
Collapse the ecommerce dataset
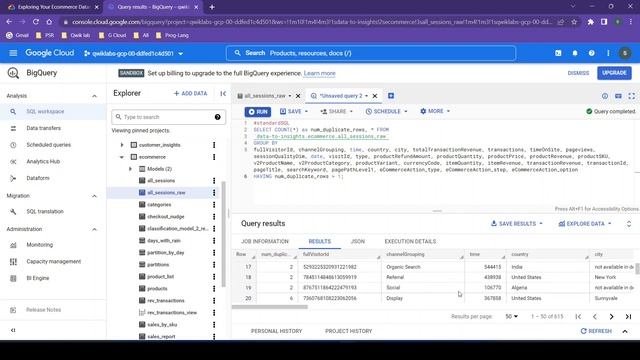click(122, 157)
